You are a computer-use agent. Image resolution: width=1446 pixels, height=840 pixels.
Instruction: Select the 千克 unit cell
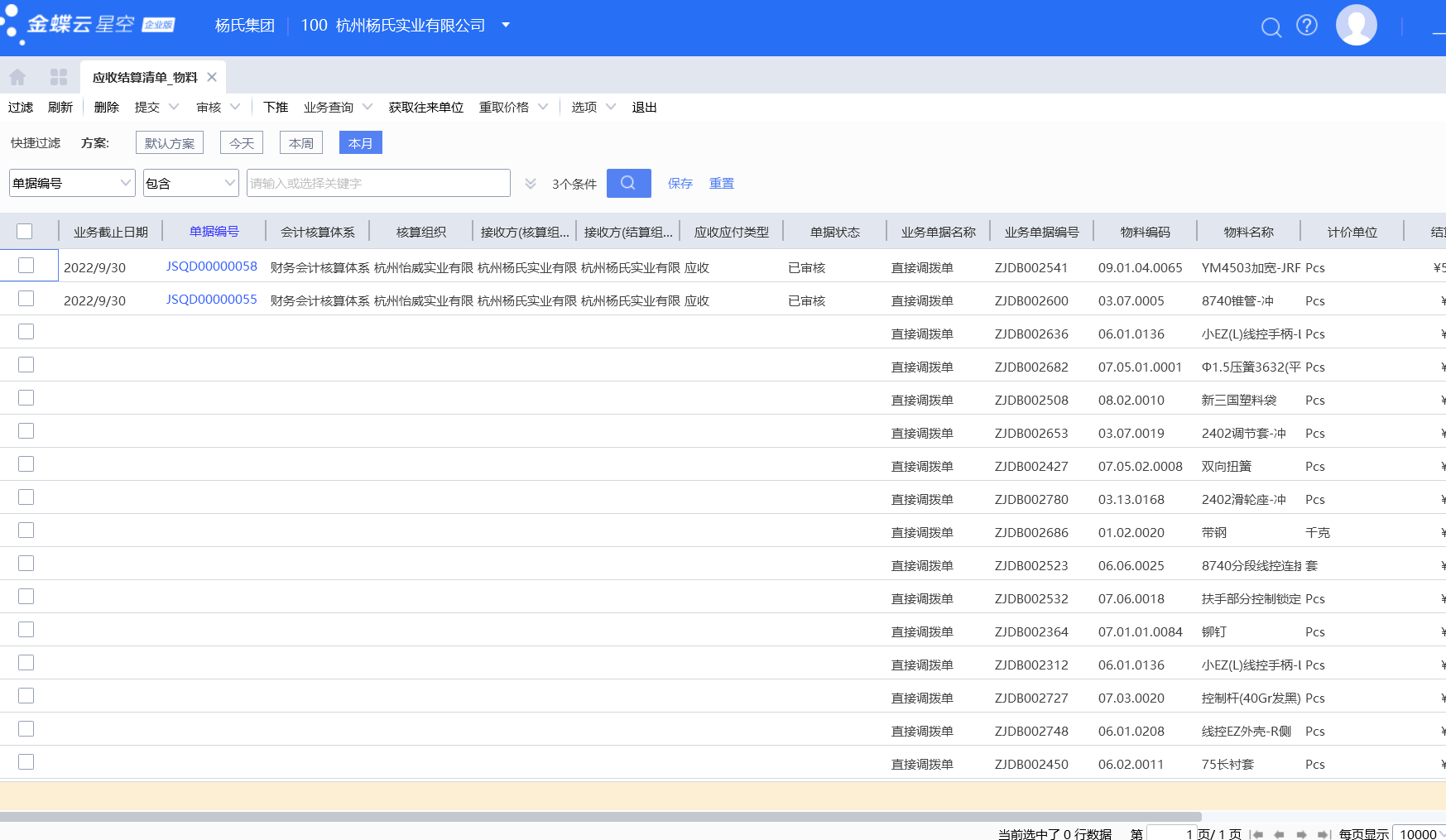pyautogui.click(x=1318, y=532)
